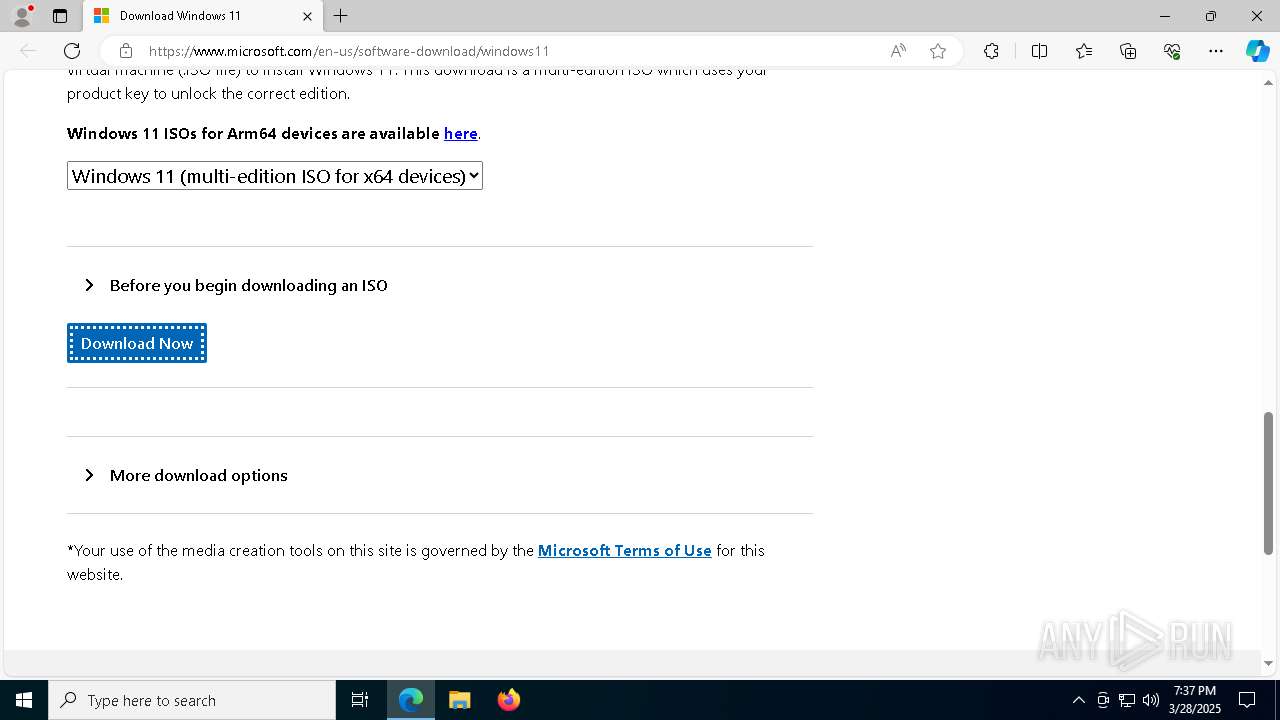1280x720 pixels.
Task: Click the taskbar search box
Action: pyautogui.click(x=192, y=700)
